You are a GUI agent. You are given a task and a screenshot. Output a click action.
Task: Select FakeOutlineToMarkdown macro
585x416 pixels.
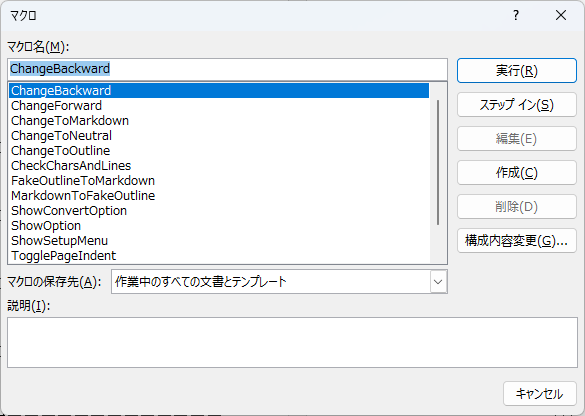pos(219,181)
